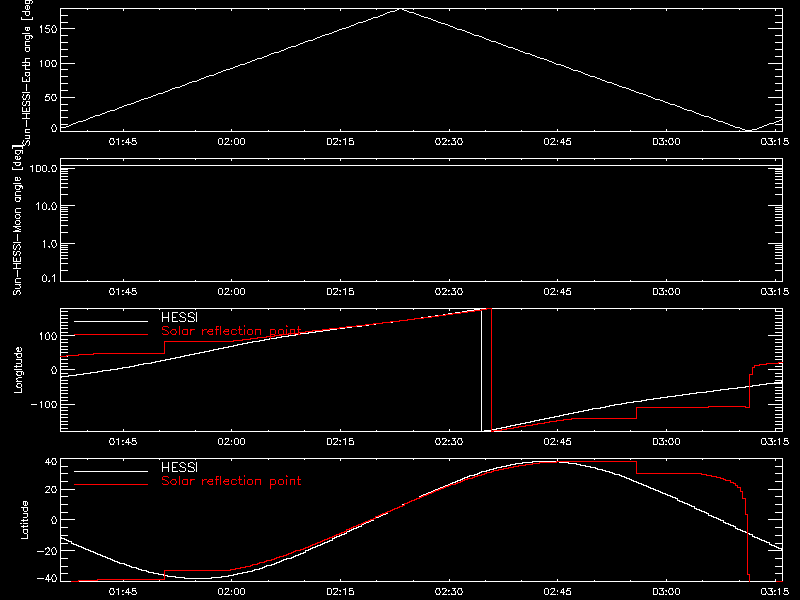Select the HESSI legend label in Longitude plot
Viewport: 800px width, 600px height.
tap(179, 318)
